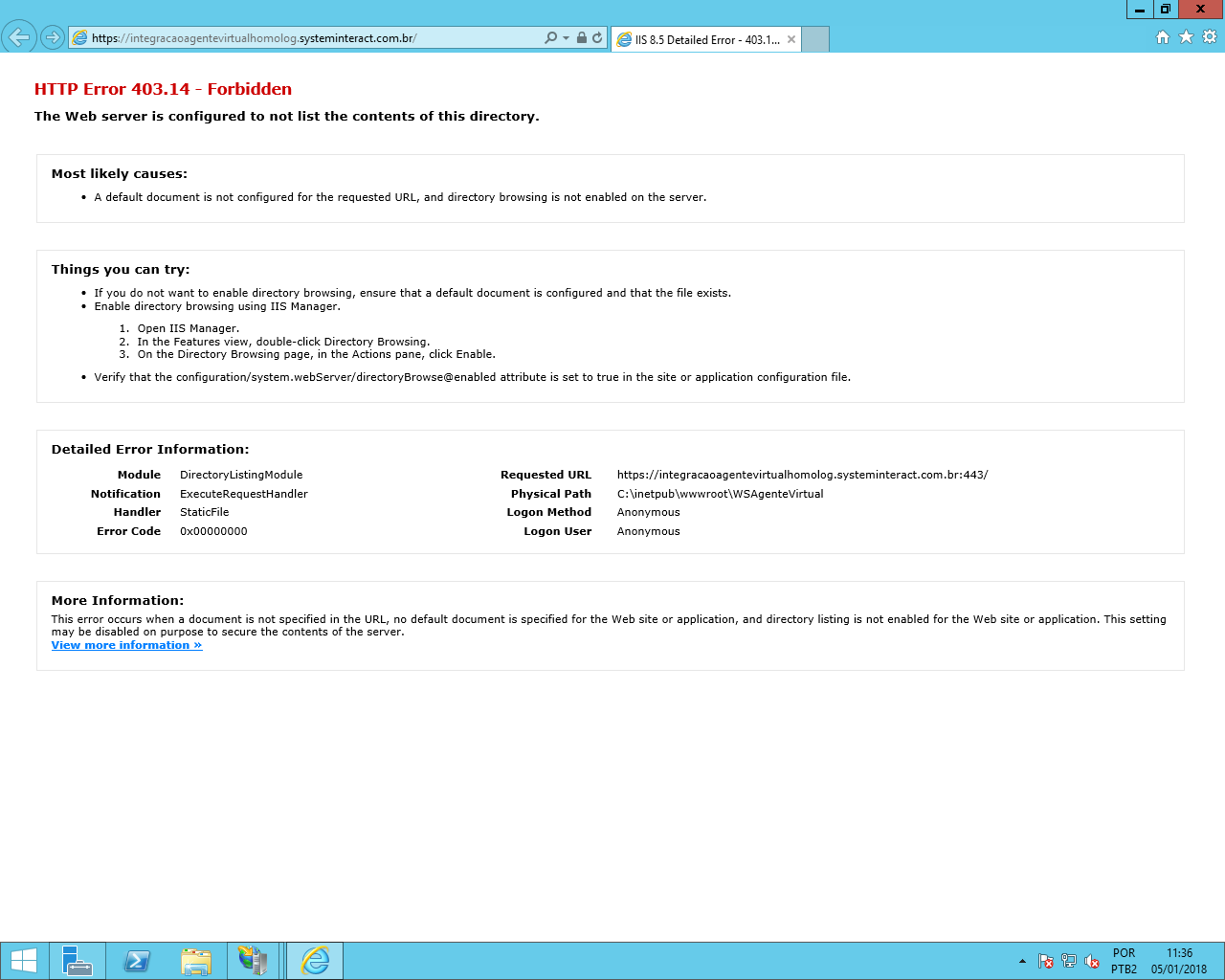
Task: Click the Requested URL value text
Action: click(802, 475)
